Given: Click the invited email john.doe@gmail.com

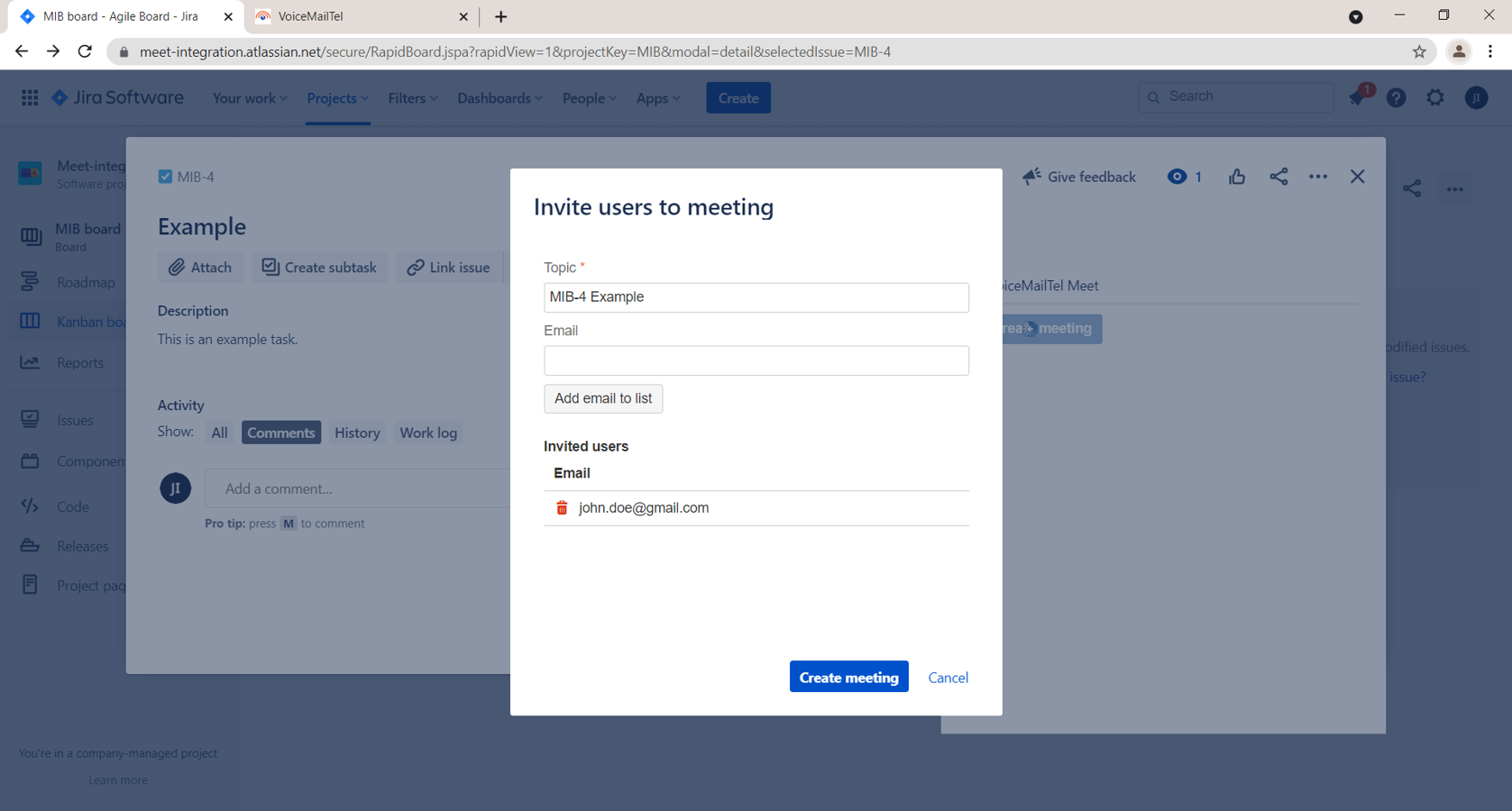Looking at the screenshot, I should point(644,508).
